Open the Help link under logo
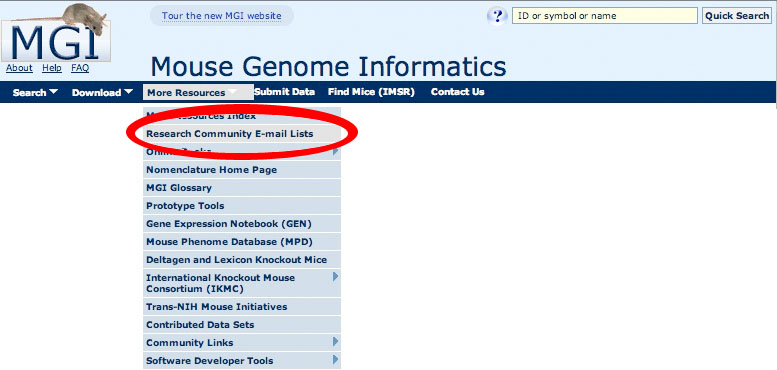 click(x=52, y=68)
